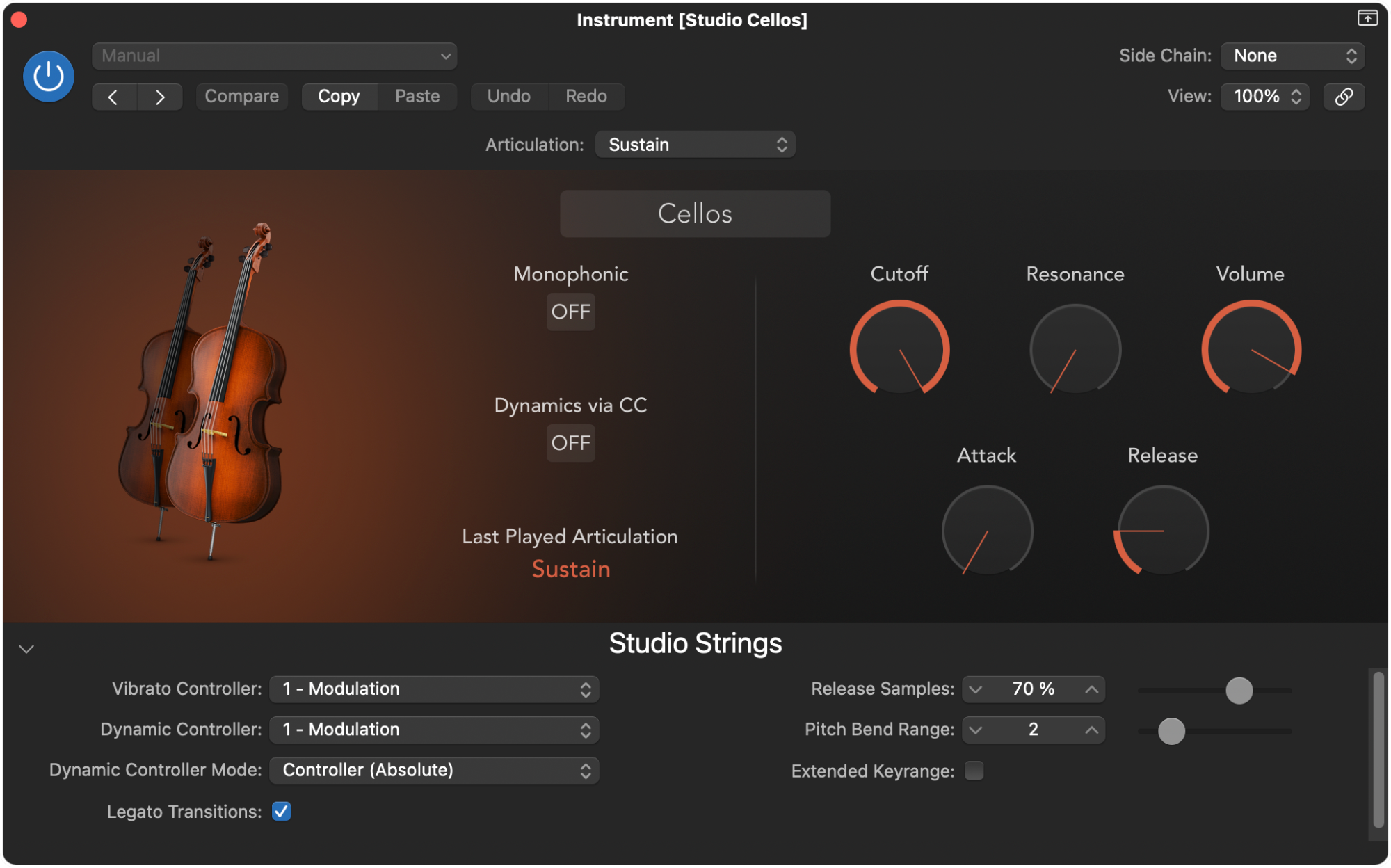Click the Copy button

(x=339, y=97)
